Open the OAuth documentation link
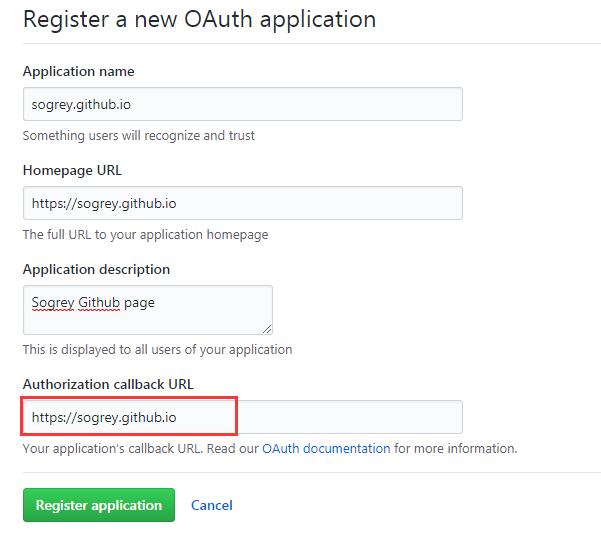 pos(326,449)
